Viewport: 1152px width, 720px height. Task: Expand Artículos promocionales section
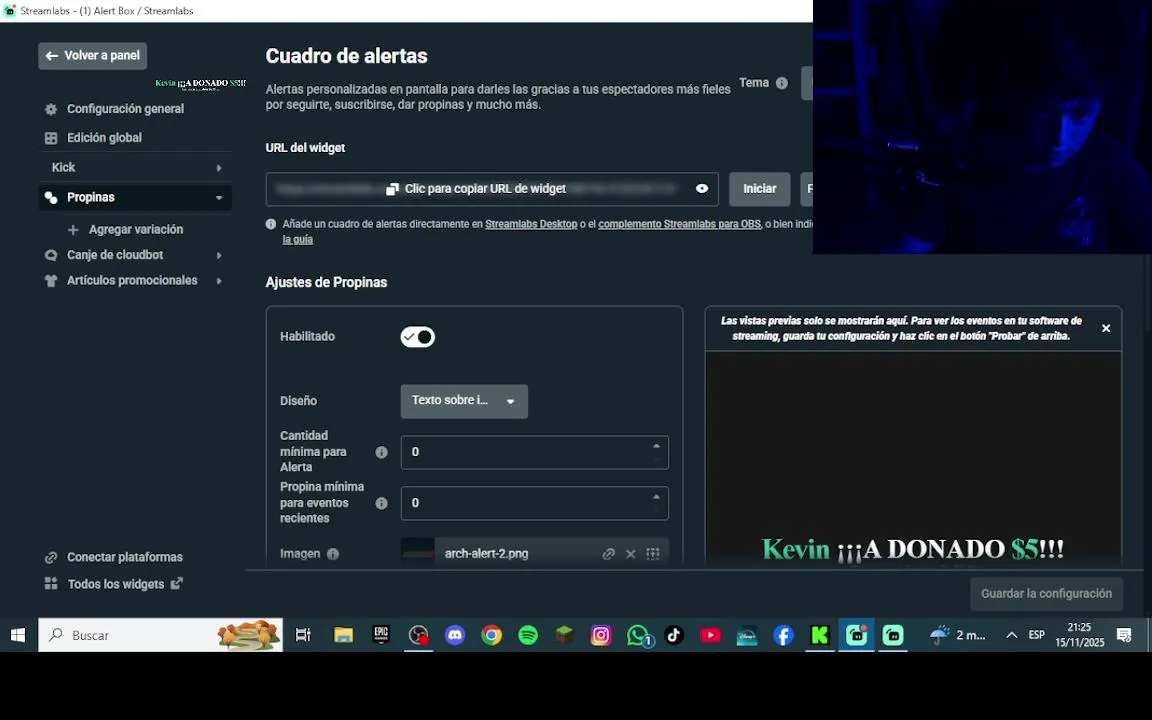point(219,281)
